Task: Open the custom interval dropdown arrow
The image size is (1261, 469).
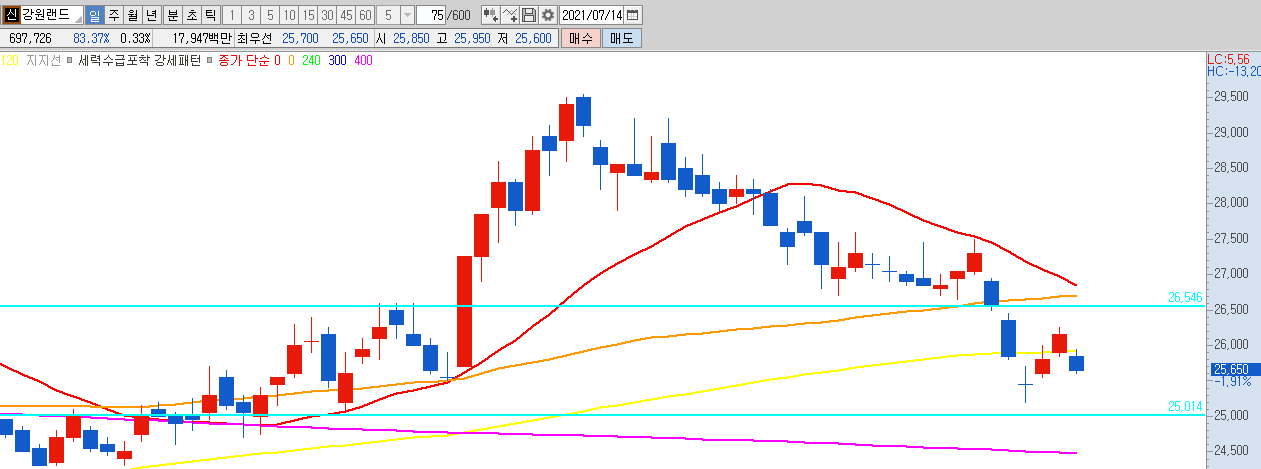Action: (x=406, y=15)
